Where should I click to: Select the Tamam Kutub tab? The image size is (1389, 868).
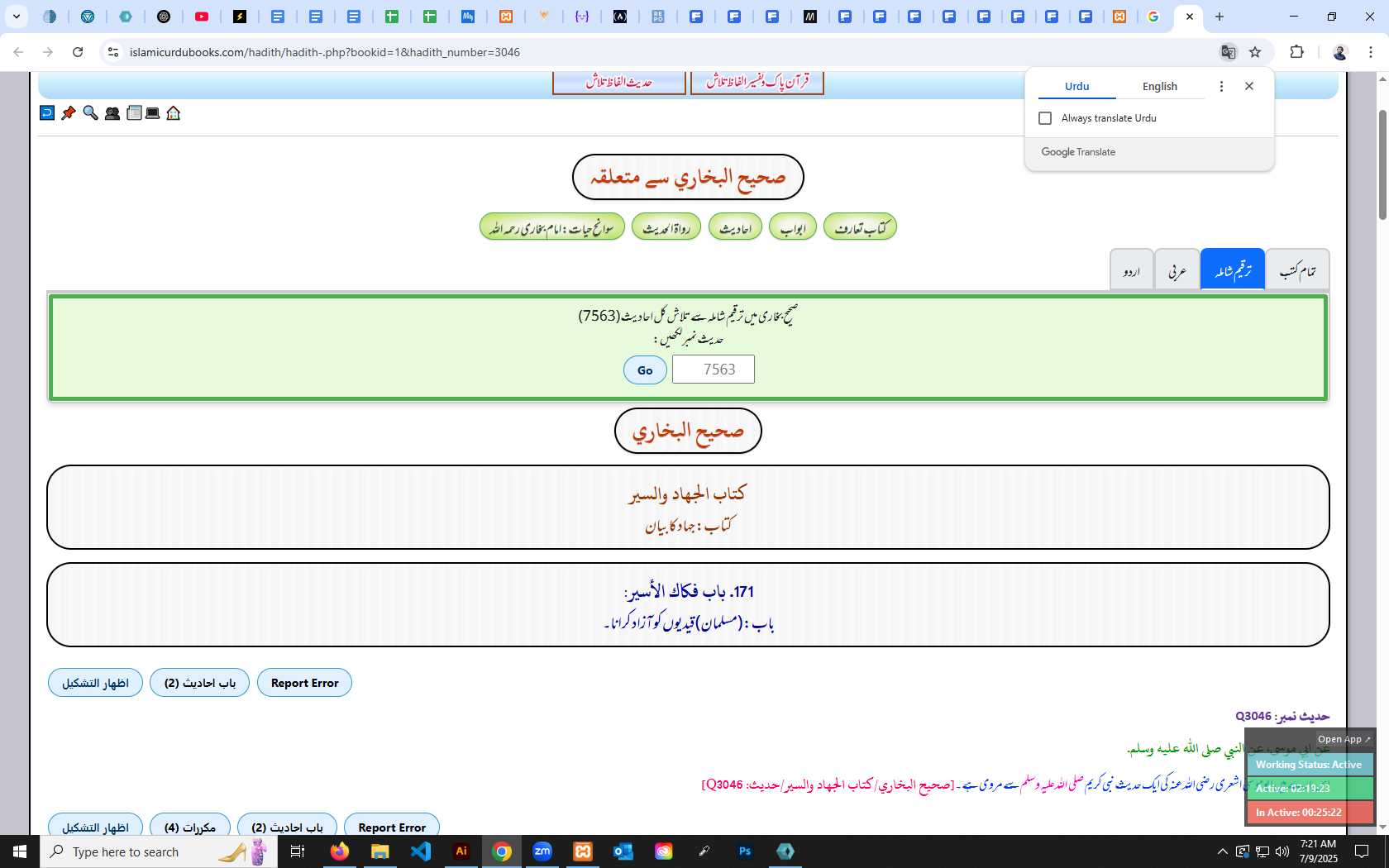1297,269
